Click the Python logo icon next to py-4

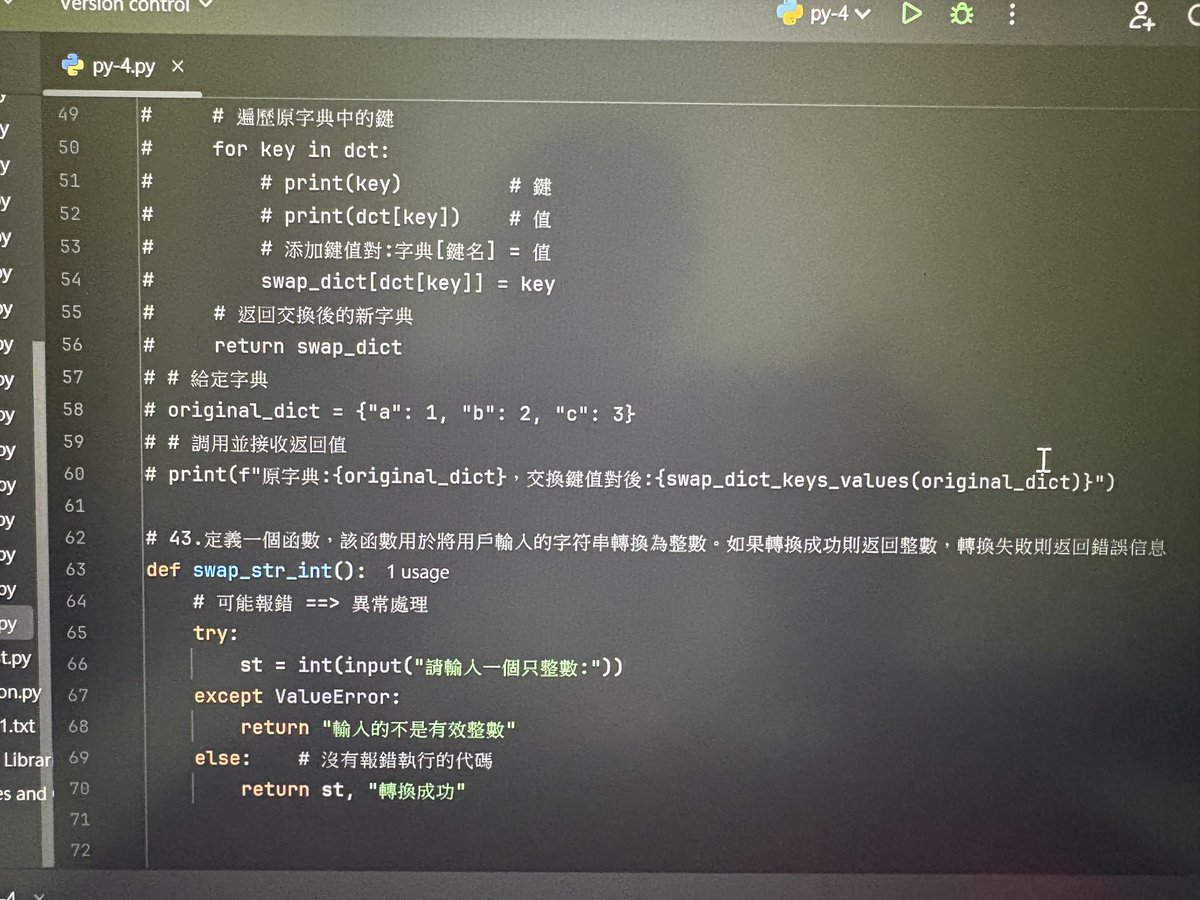click(789, 13)
